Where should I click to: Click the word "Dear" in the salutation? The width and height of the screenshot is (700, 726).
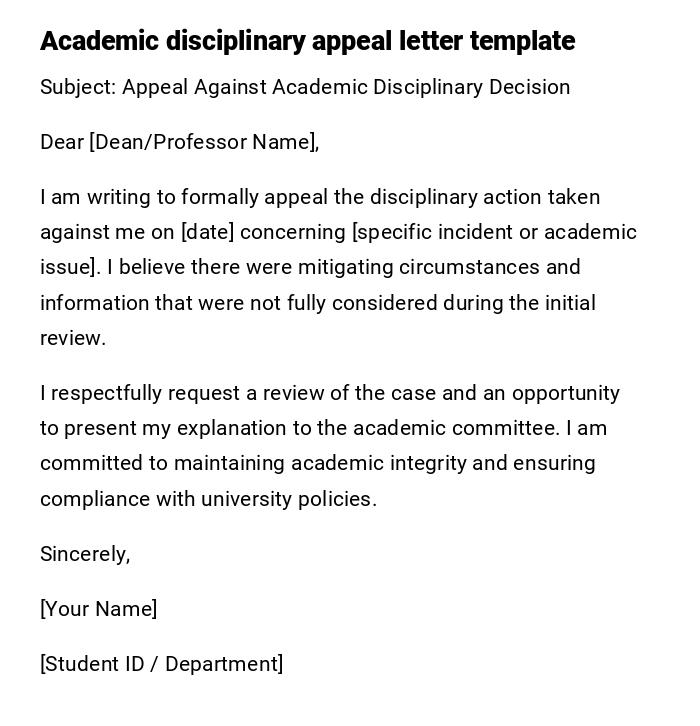62,142
